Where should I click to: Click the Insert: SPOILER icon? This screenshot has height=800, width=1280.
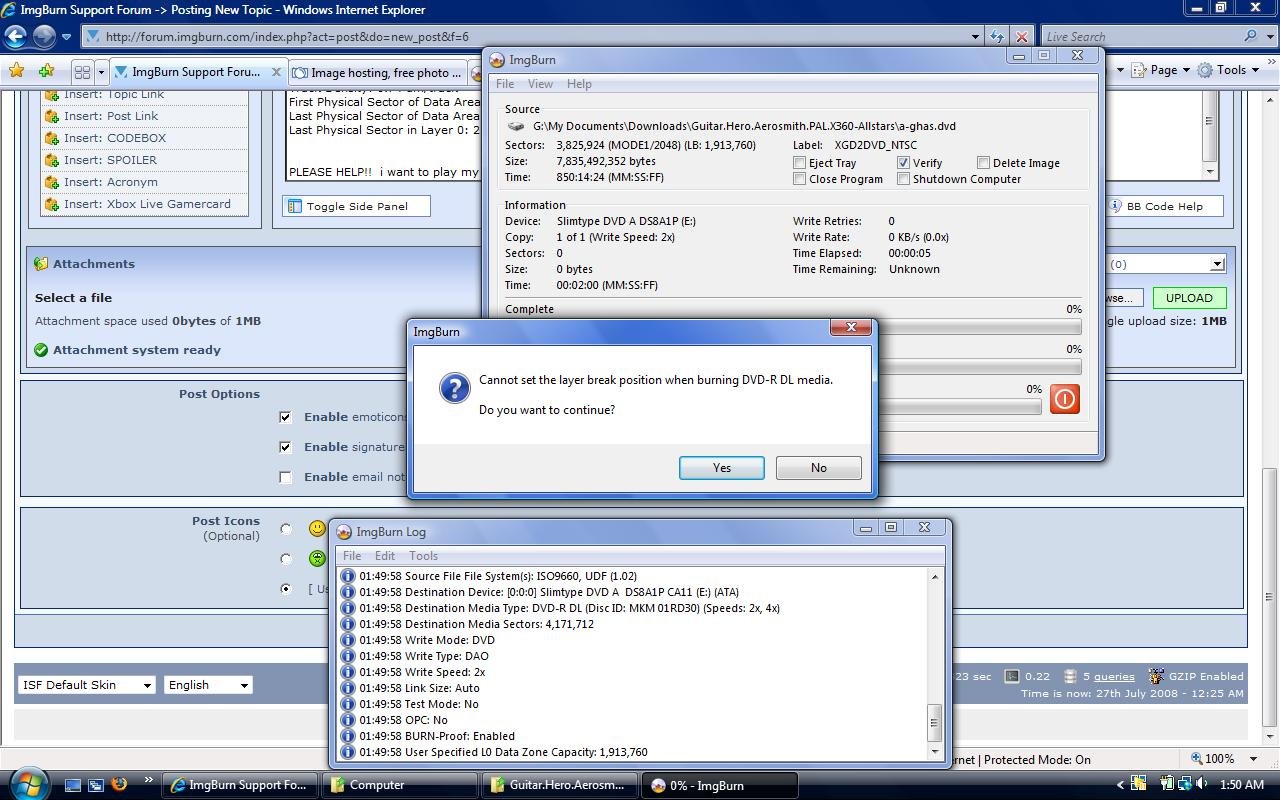(x=52, y=160)
